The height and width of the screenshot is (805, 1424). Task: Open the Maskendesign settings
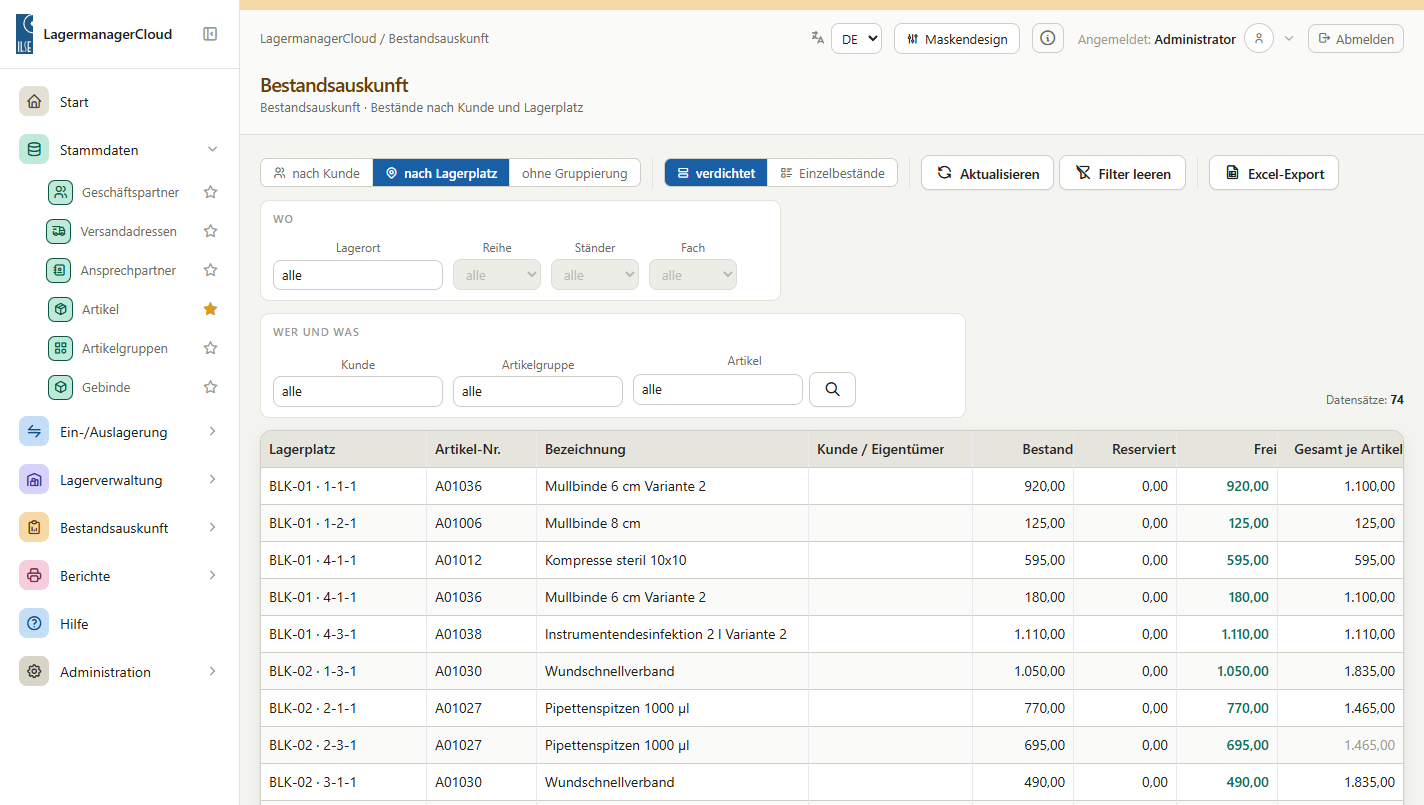pyautogui.click(x=957, y=39)
